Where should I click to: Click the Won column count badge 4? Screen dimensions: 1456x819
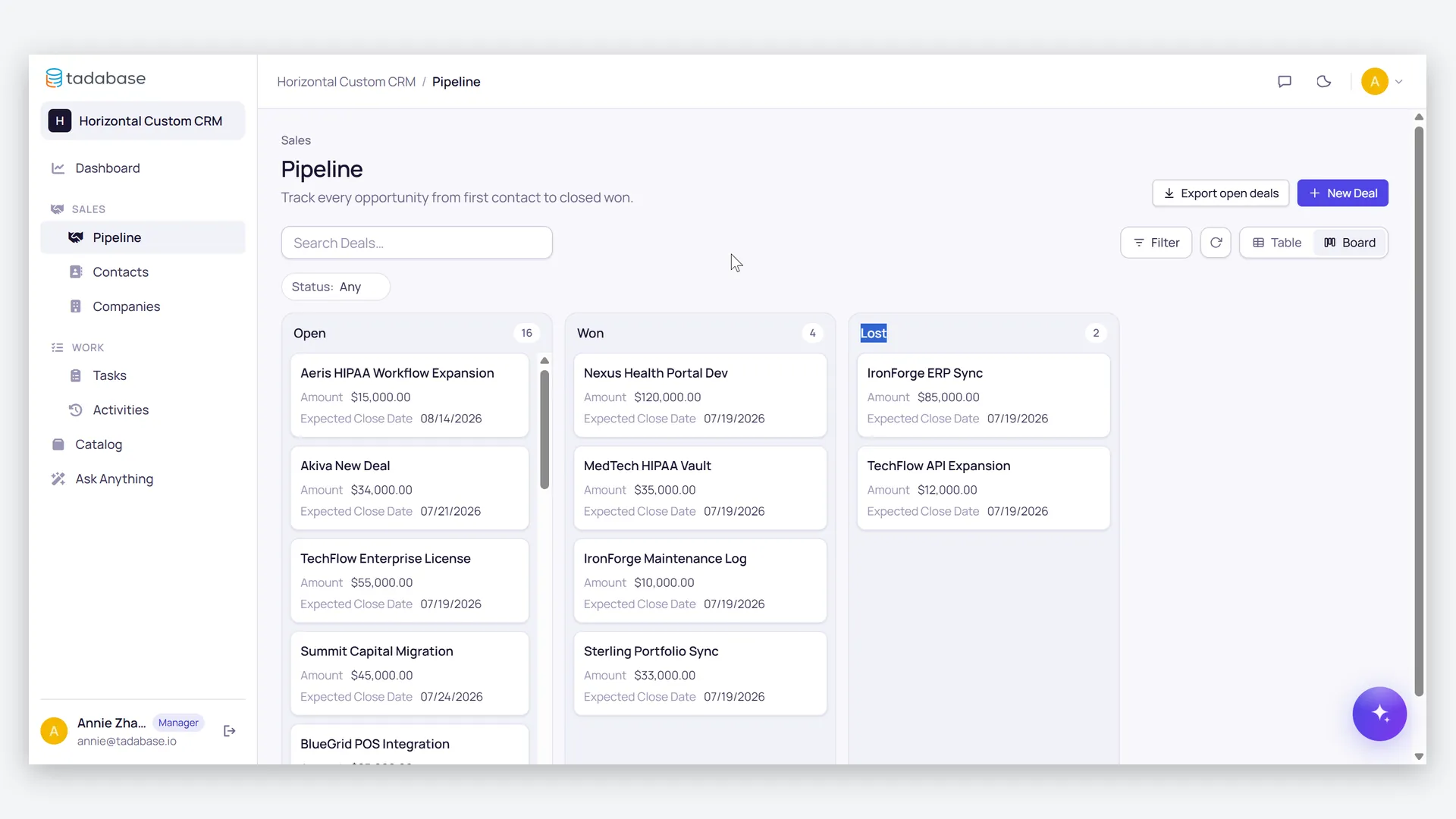pos(812,333)
